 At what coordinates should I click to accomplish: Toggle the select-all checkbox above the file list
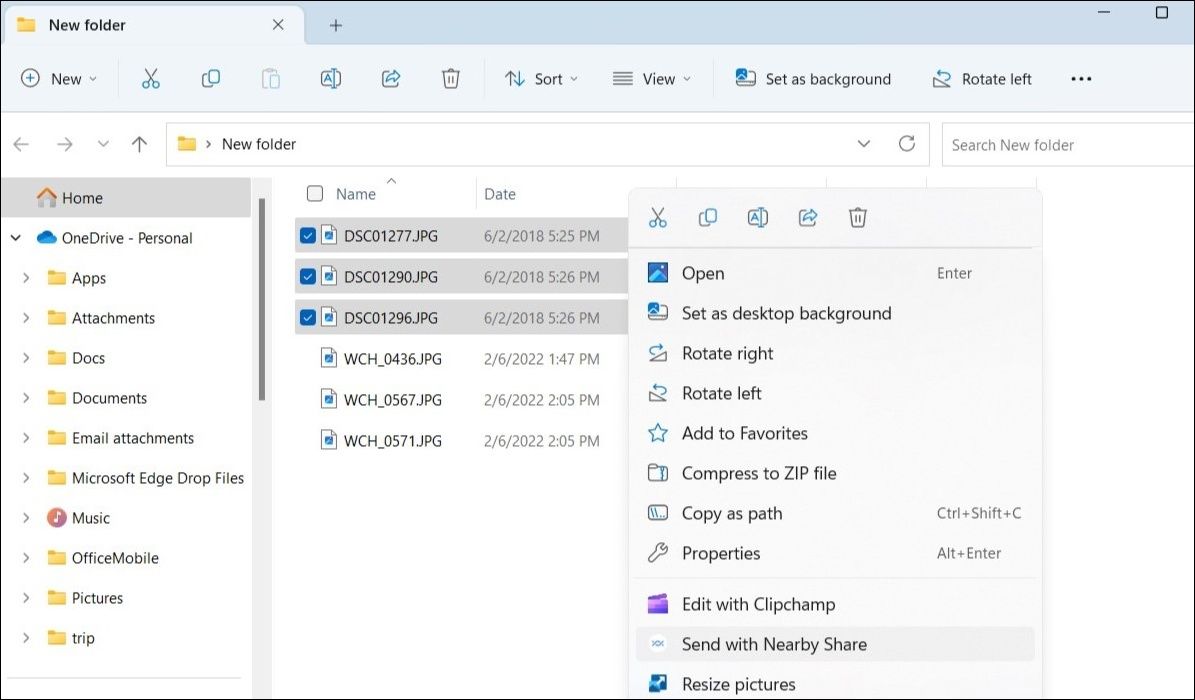pyautogui.click(x=315, y=193)
